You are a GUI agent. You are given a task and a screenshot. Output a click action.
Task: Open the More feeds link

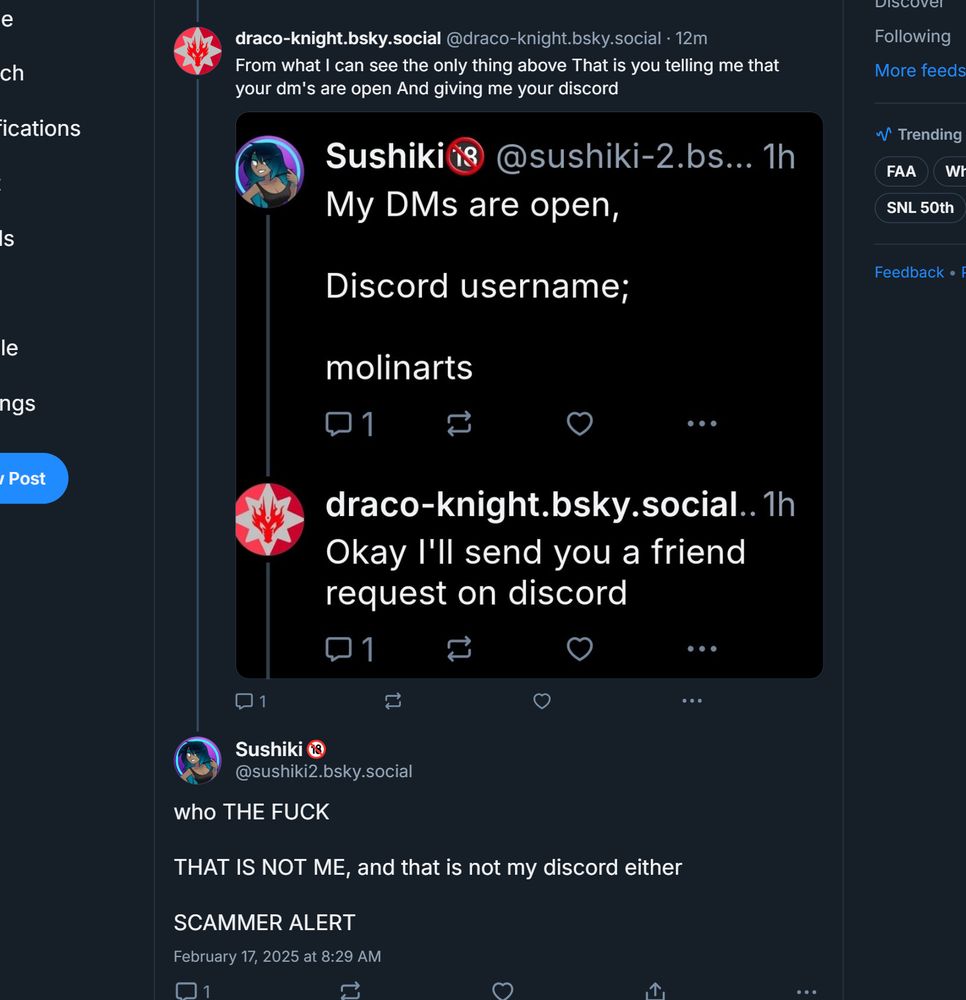coord(919,70)
